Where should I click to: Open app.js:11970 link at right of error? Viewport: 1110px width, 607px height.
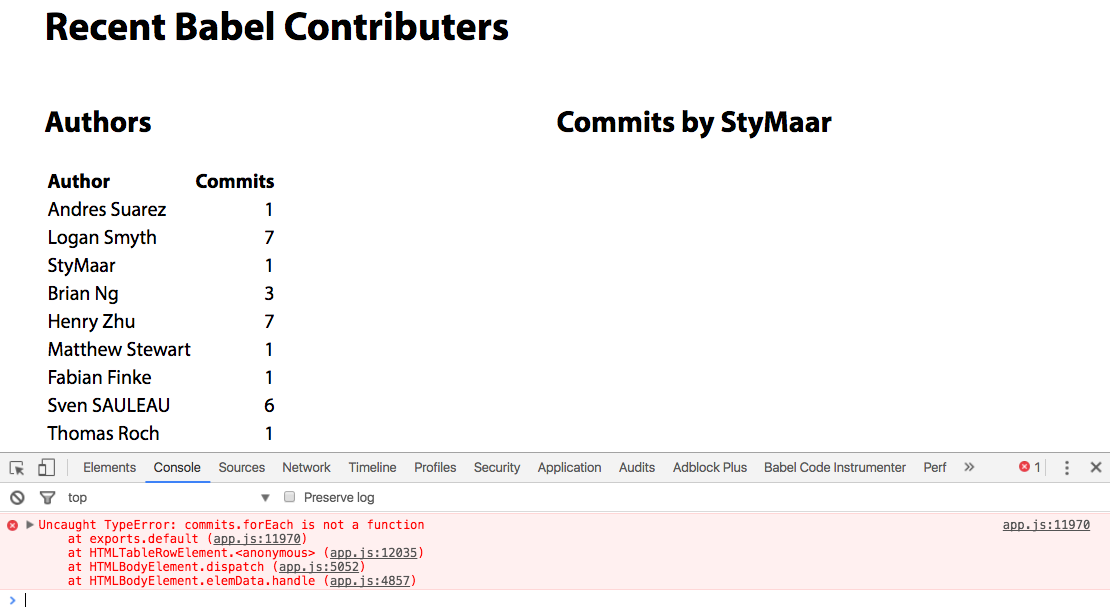tap(1046, 525)
